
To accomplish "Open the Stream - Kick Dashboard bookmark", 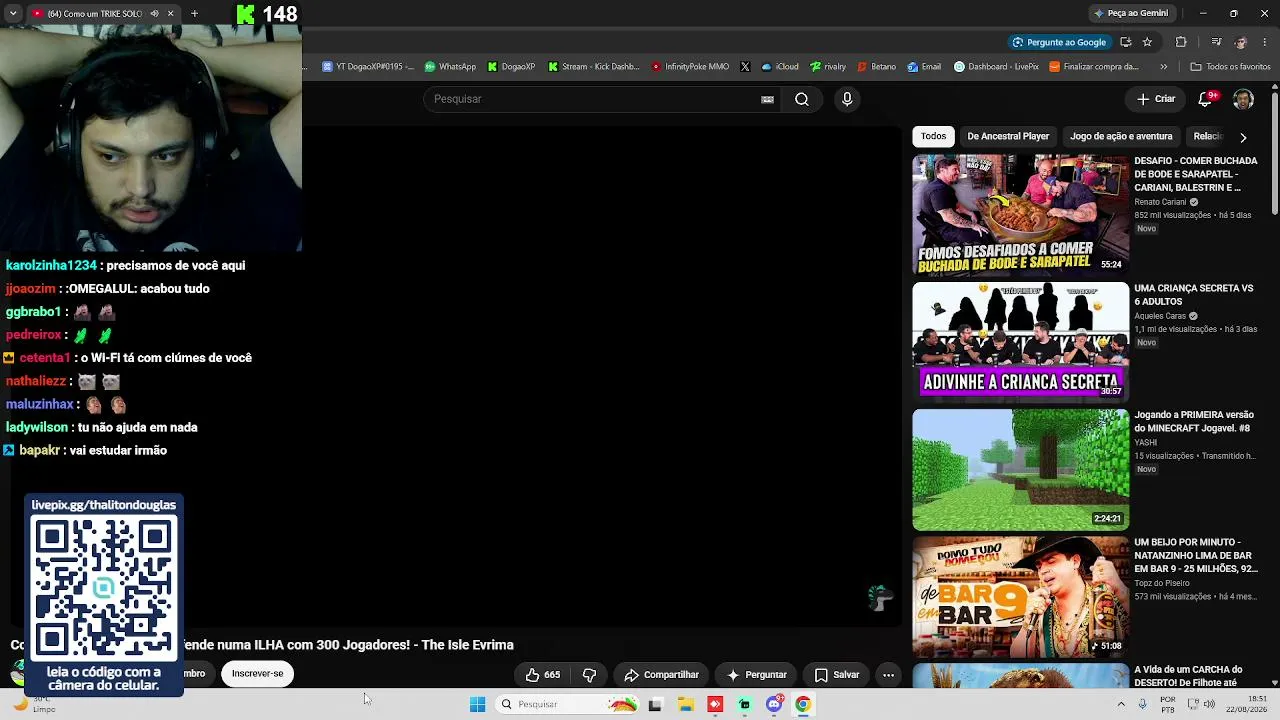I will point(593,67).
